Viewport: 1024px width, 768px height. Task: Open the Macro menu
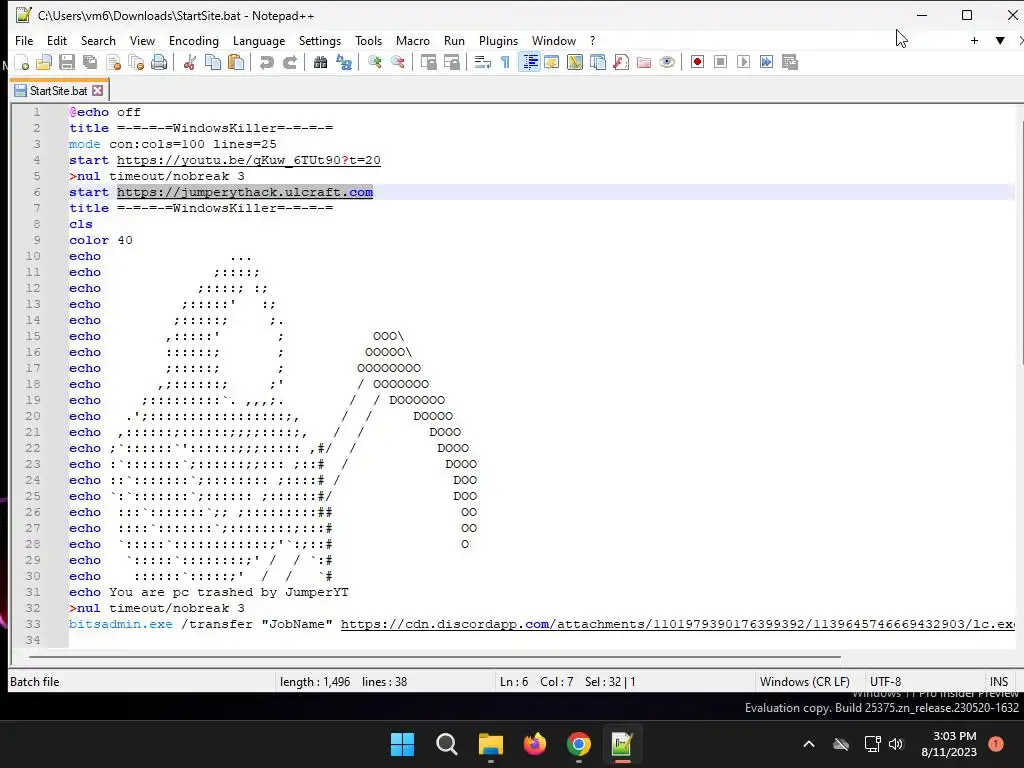click(413, 40)
